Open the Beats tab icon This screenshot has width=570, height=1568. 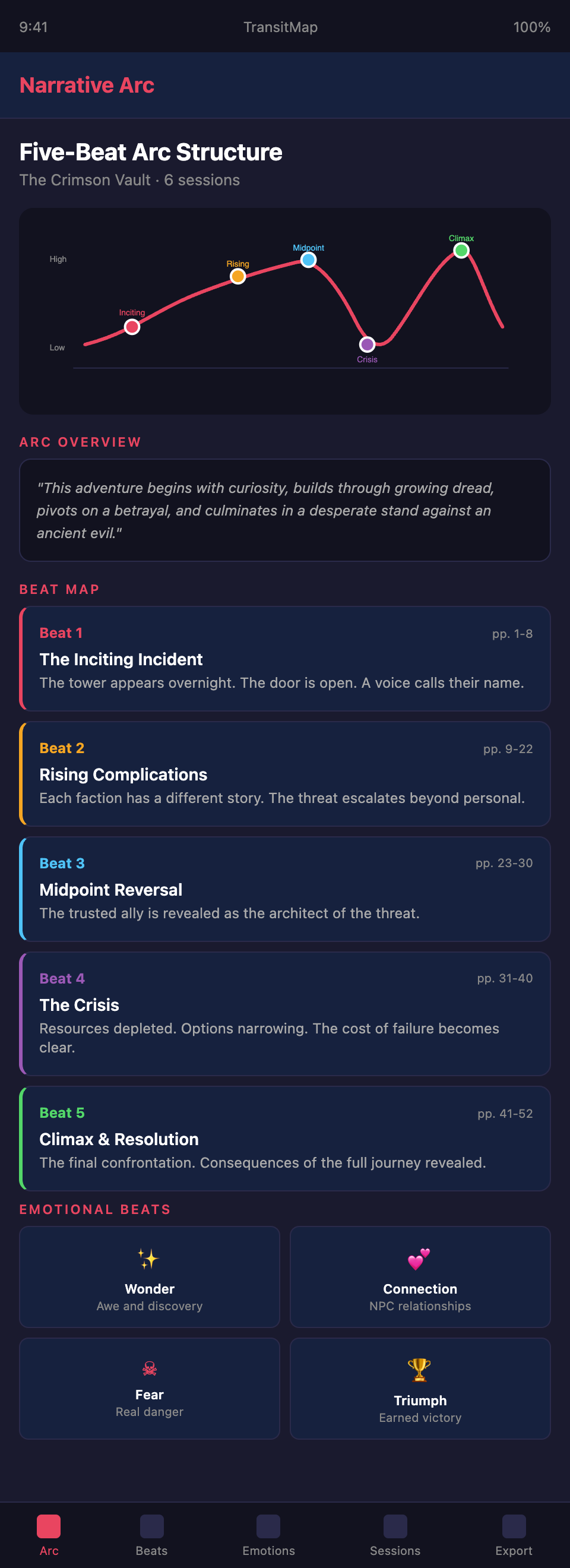pos(151,1526)
